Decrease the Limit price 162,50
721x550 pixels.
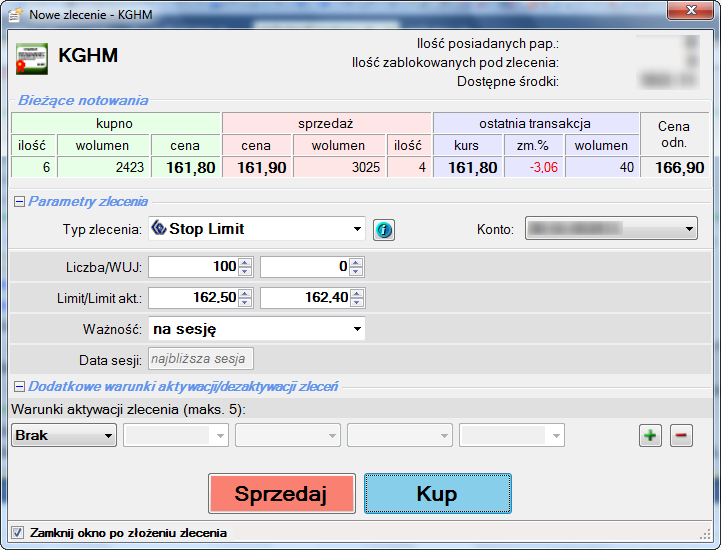pos(245,302)
